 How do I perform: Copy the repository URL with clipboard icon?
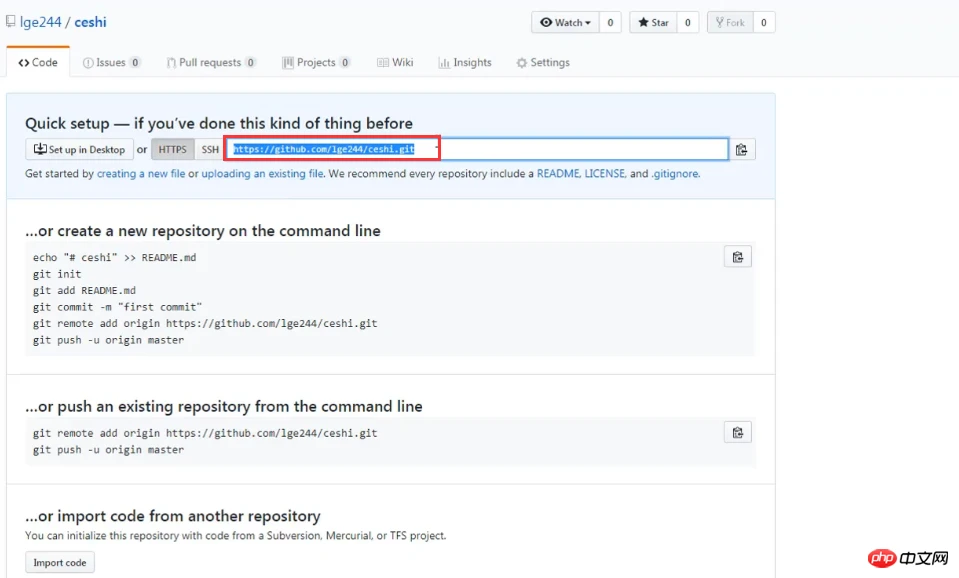click(741, 150)
